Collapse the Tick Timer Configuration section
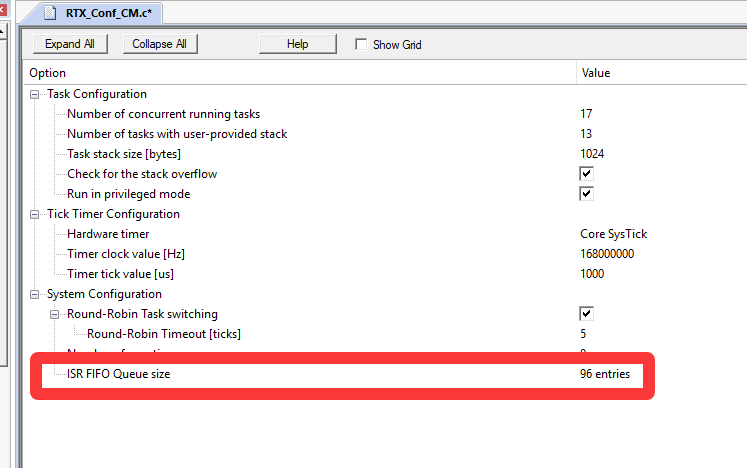 [x=37, y=214]
